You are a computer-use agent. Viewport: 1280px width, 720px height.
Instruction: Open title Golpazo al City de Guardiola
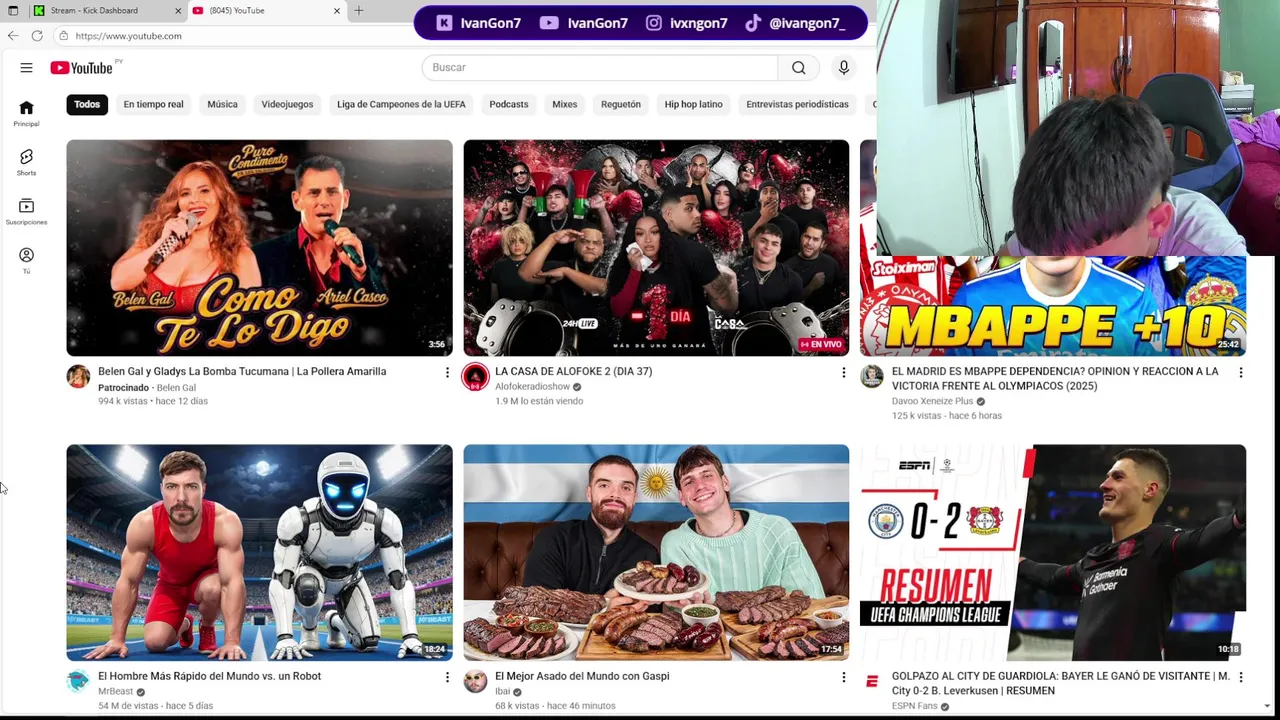pyautogui.click(x=1060, y=683)
